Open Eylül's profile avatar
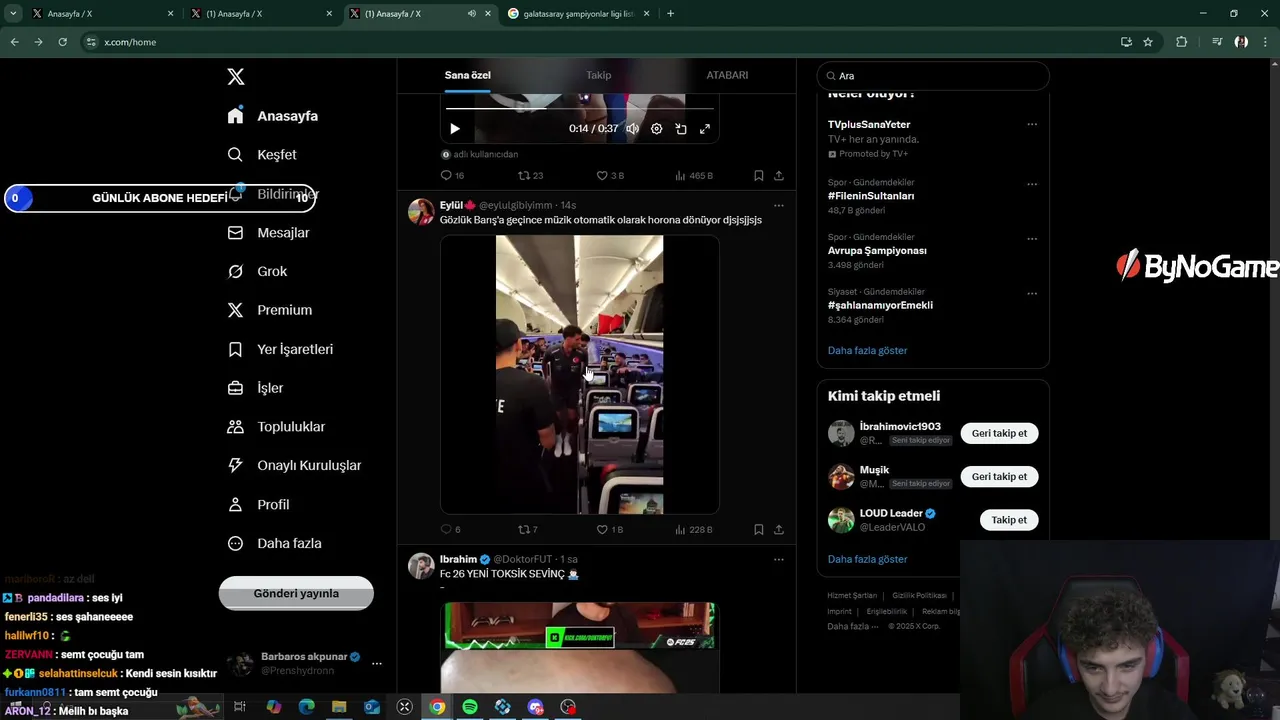This screenshot has width=1280, height=720. (x=421, y=212)
